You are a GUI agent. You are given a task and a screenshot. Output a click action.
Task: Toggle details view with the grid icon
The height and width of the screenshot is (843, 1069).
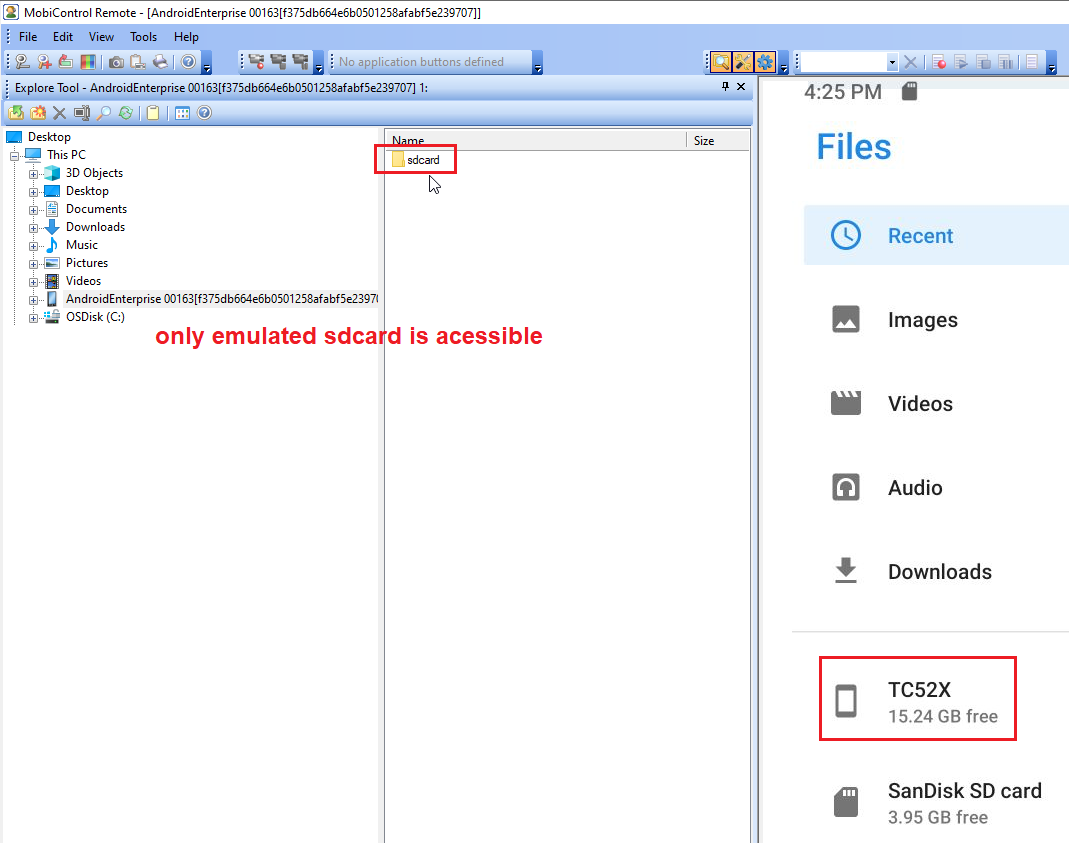[x=183, y=112]
